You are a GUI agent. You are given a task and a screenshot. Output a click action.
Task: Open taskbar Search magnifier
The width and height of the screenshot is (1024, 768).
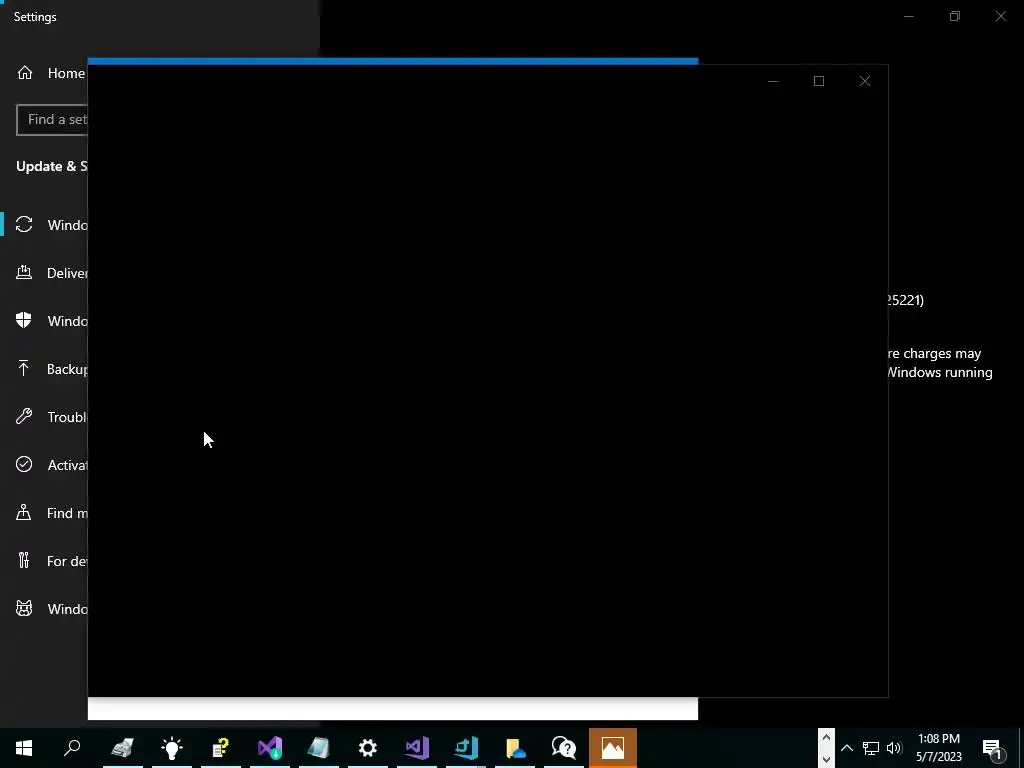[x=72, y=748]
